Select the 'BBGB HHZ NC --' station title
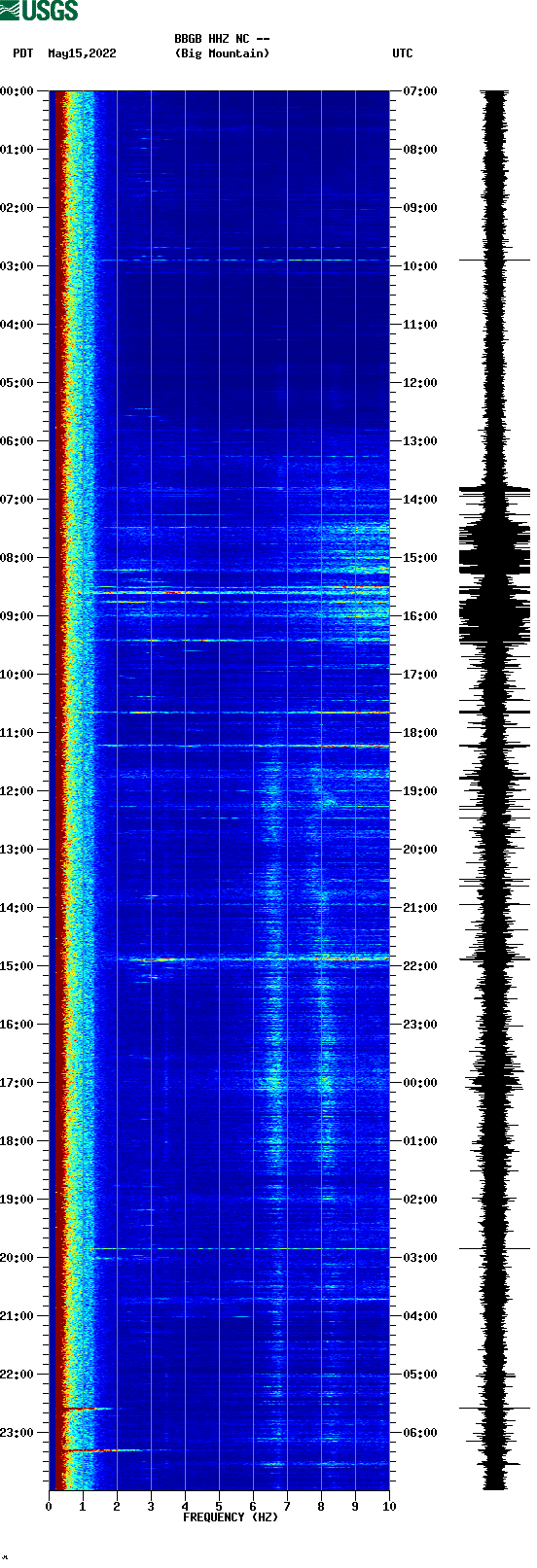537x1568 pixels. pyautogui.click(x=222, y=39)
